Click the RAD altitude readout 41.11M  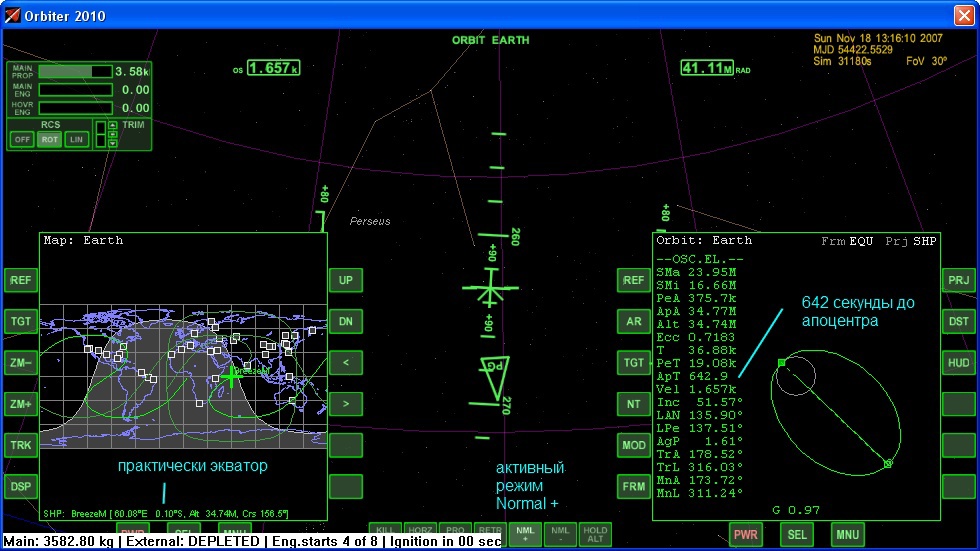(707, 67)
